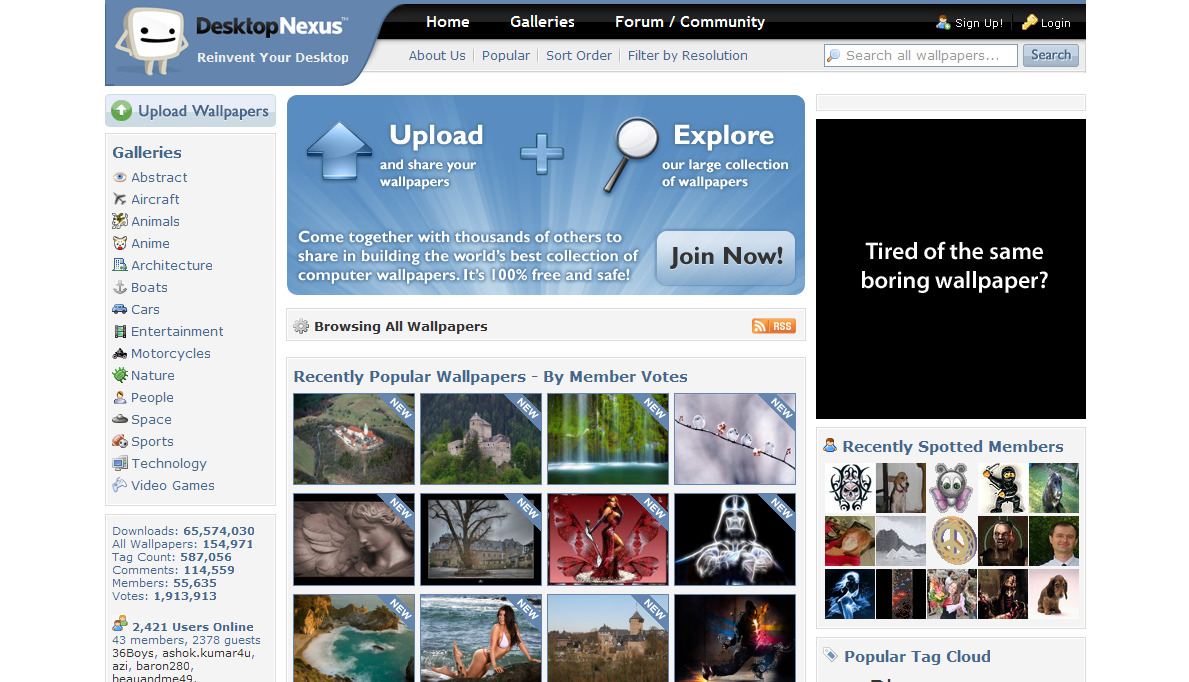Click the Login key icon
The image size is (1189, 682).
[1030, 23]
